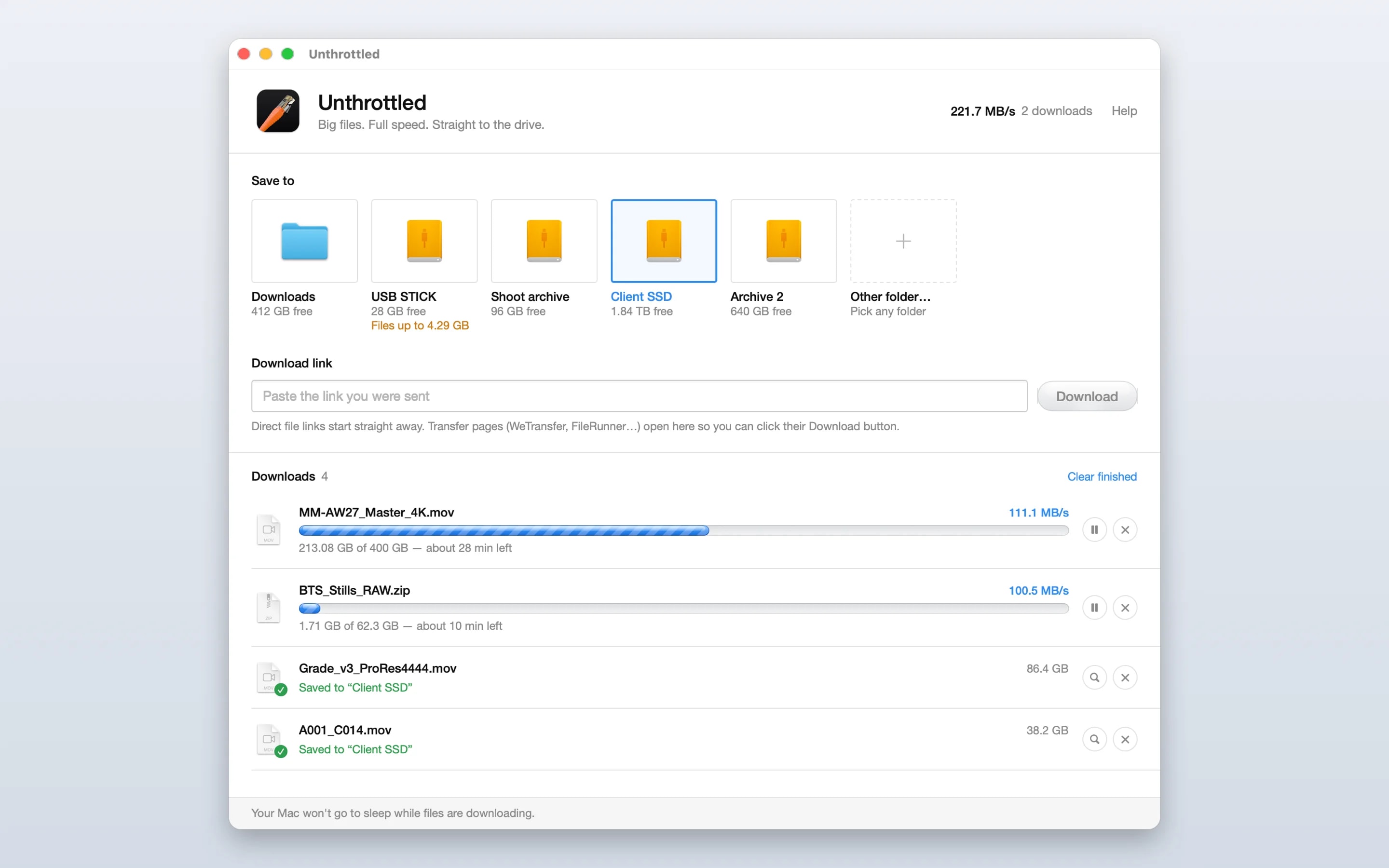Click the 1.84 TB free text
The height and width of the screenshot is (868, 1389).
pyautogui.click(x=641, y=311)
